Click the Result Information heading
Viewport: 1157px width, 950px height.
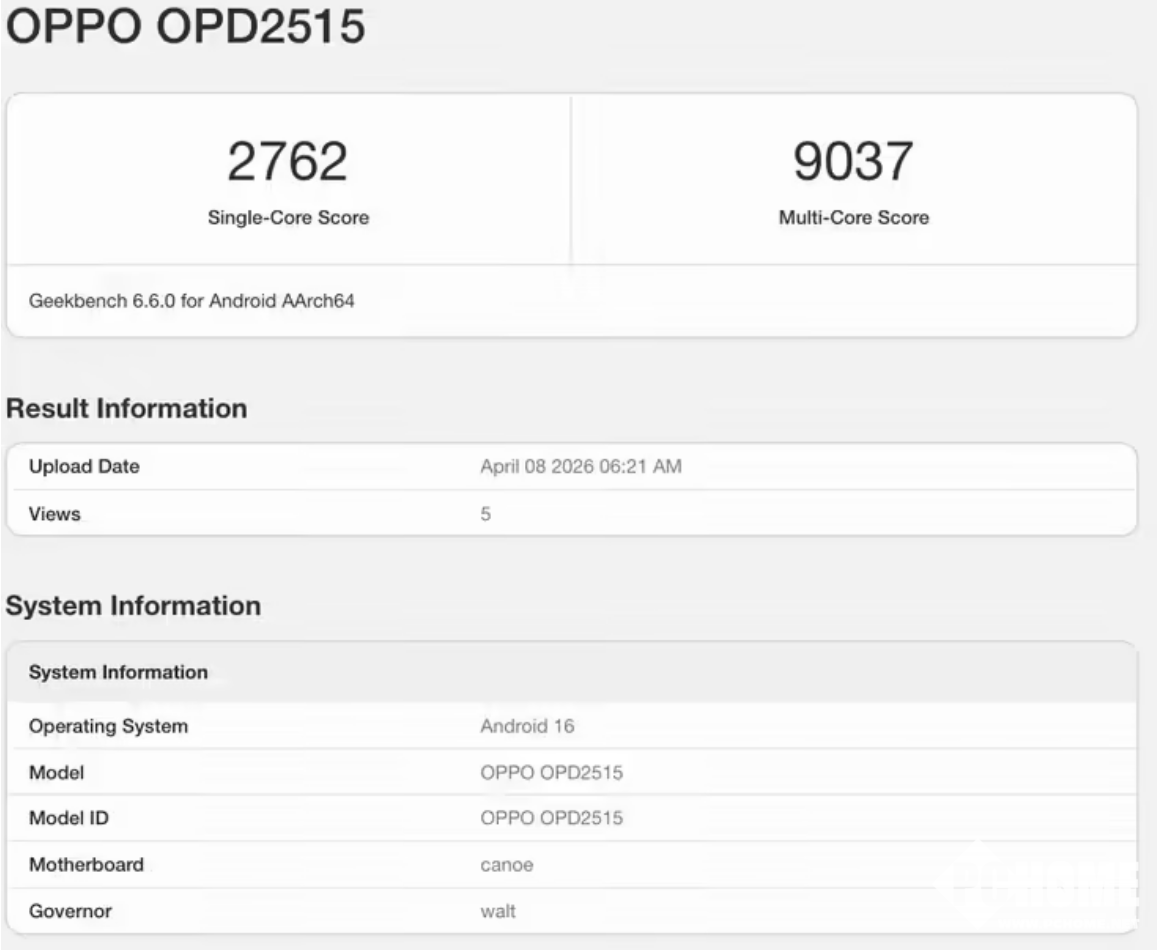(126, 409)
